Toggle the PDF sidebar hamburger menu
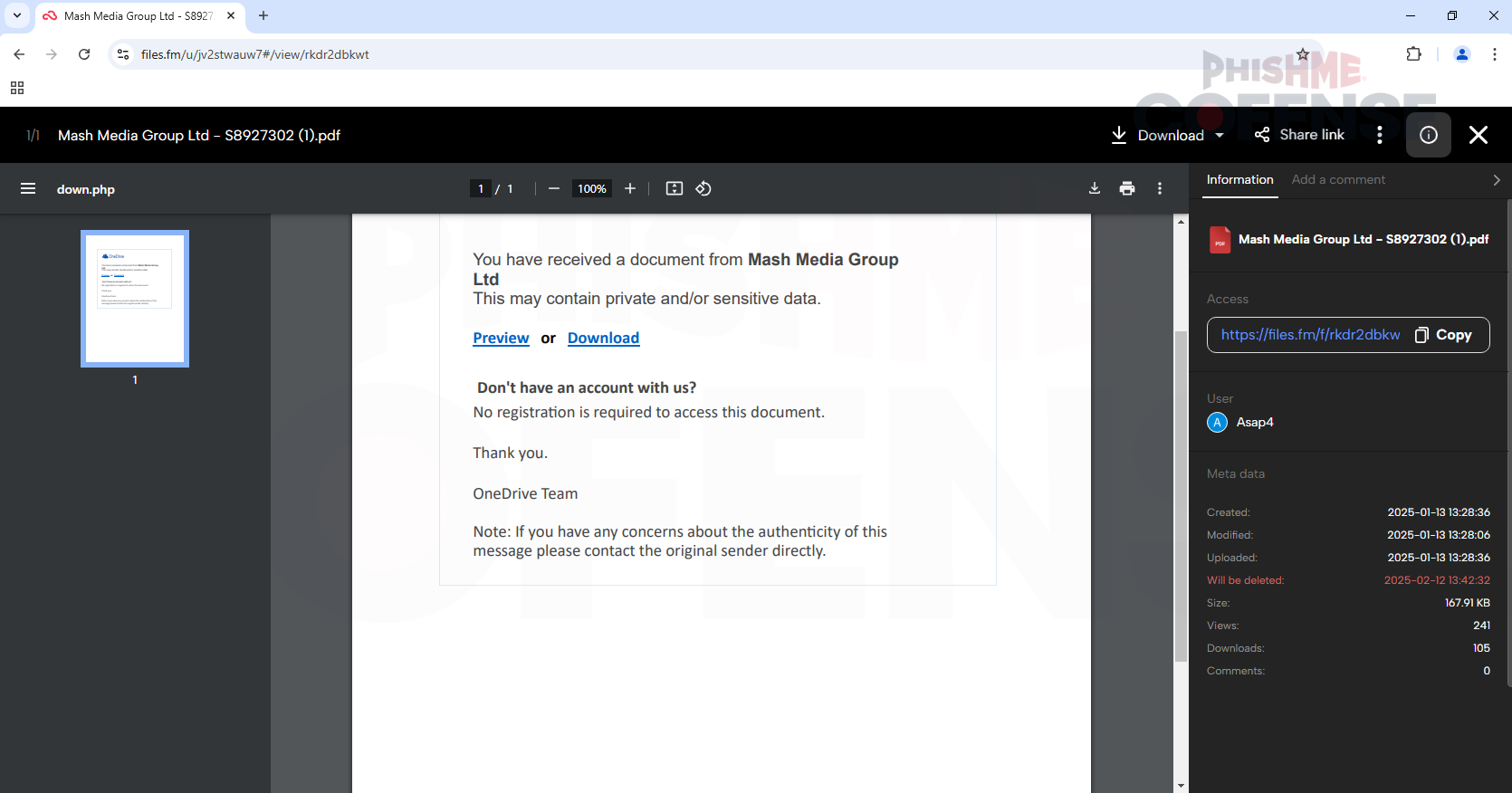This screenshot has height=793, width=1512. (x=28, y=188)
